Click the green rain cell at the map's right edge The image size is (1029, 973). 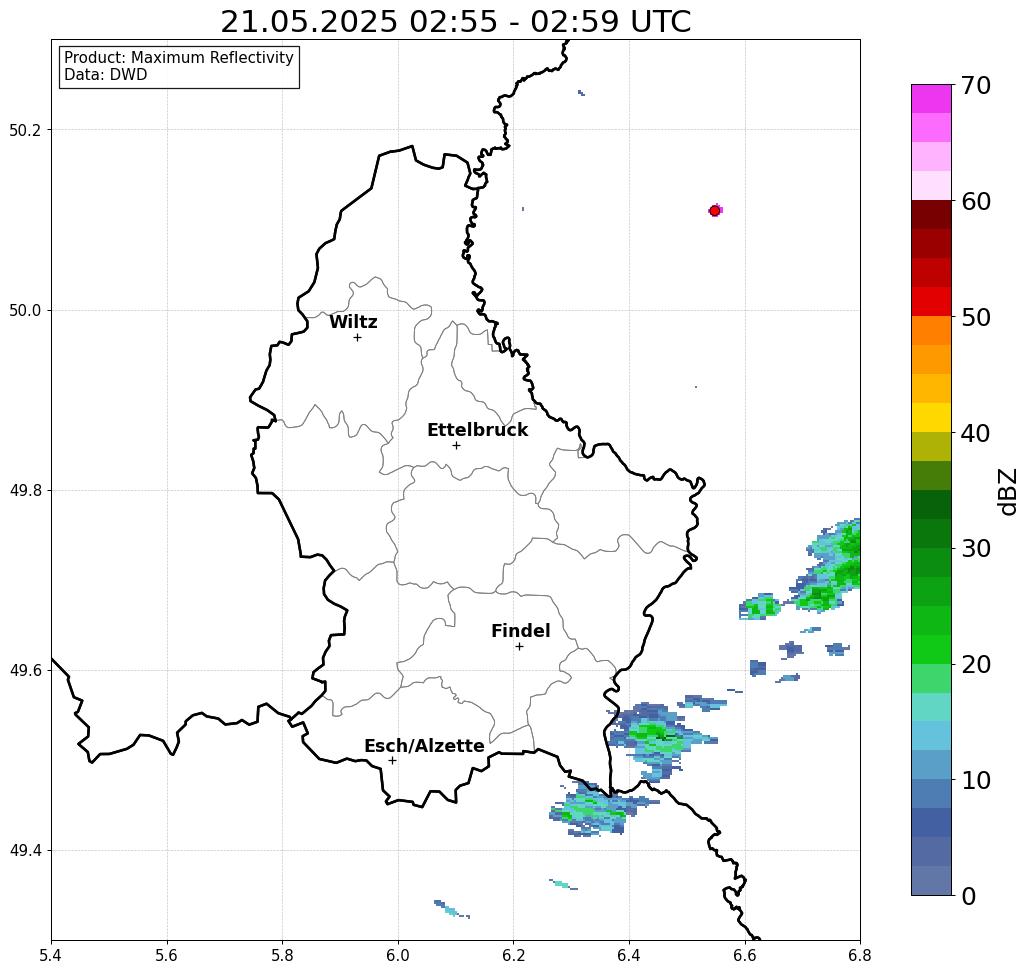(827, 566)
